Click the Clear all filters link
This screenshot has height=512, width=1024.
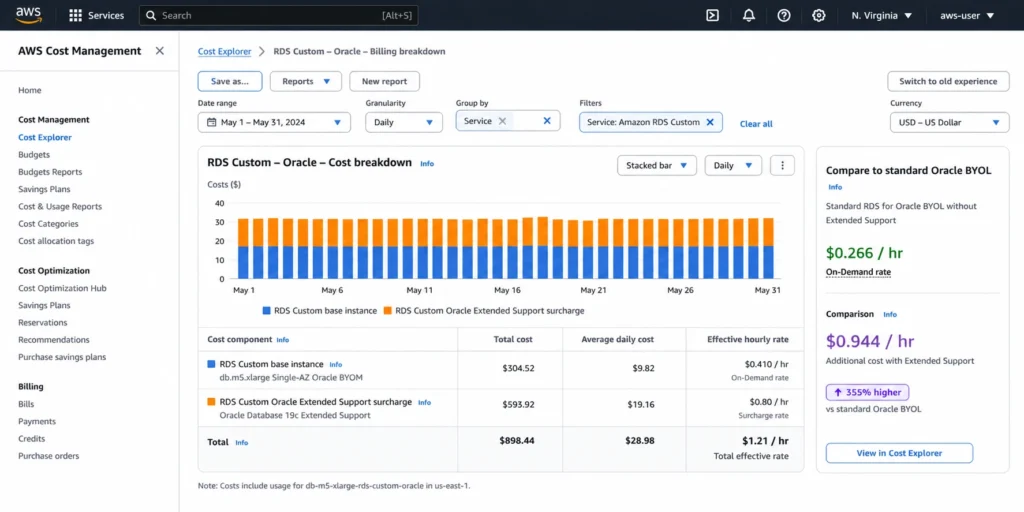756,123
